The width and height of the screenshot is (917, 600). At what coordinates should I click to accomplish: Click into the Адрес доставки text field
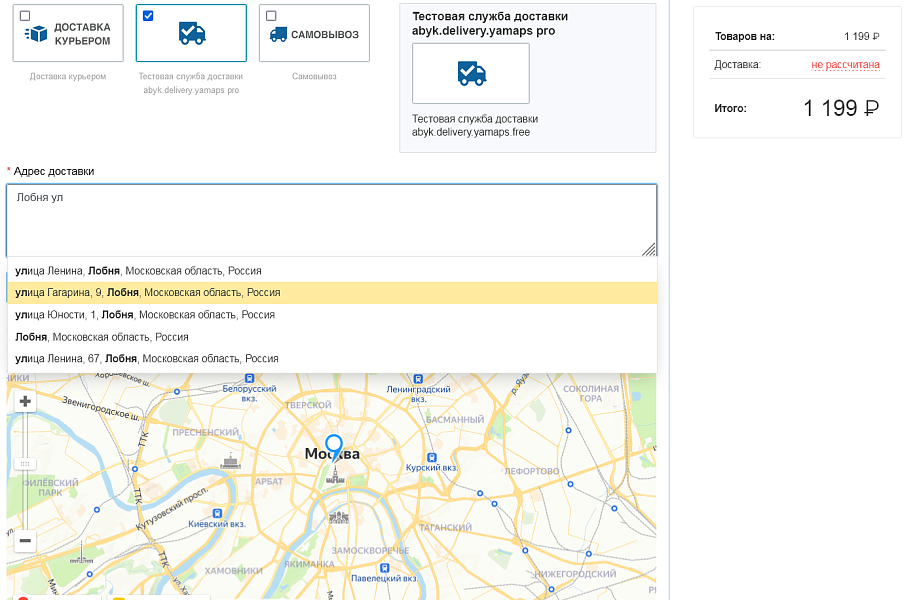pyautogui.click(x=330, y=220)
